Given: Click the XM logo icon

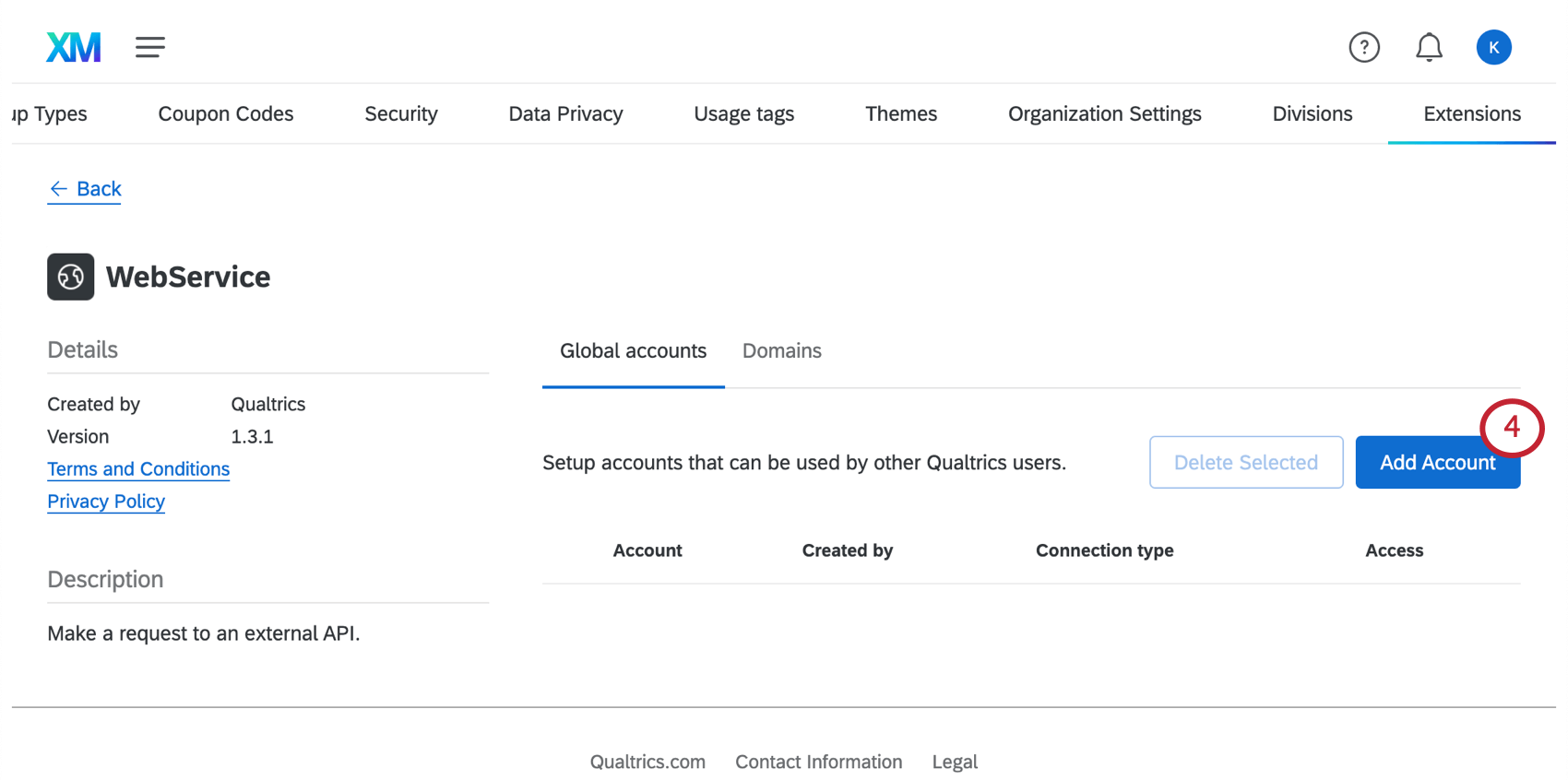Looking at the screenshot, I should click(74, 47).
